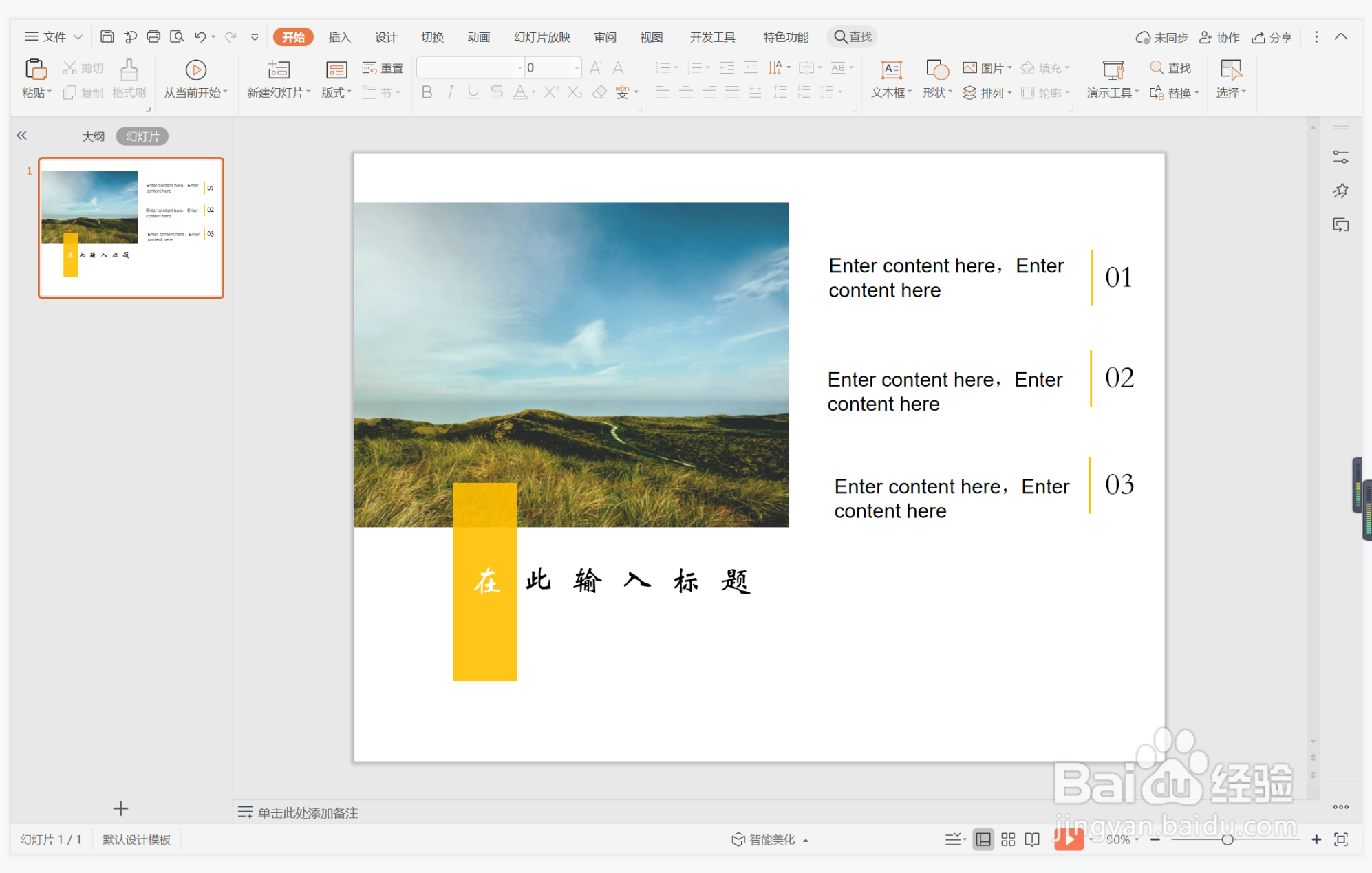Viewport: 1372px width, 873px height.
Task: Toggle Italic formatting
Action: [450, 92]
